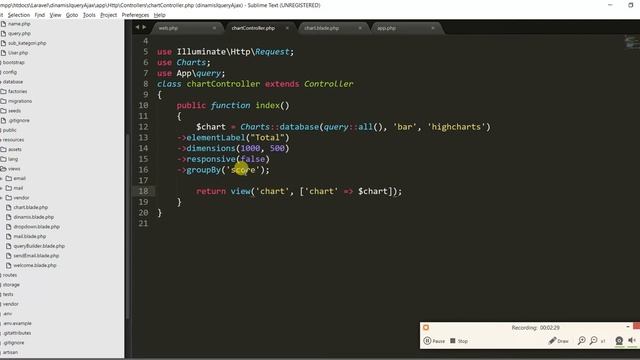Click the zoom out magnifier icon
640x360 pixels.
[594, 340]
